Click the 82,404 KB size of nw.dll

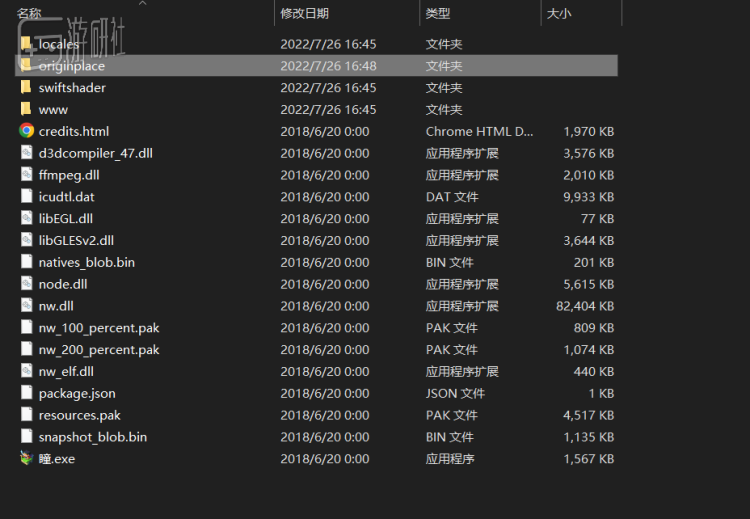pos(585,306)
